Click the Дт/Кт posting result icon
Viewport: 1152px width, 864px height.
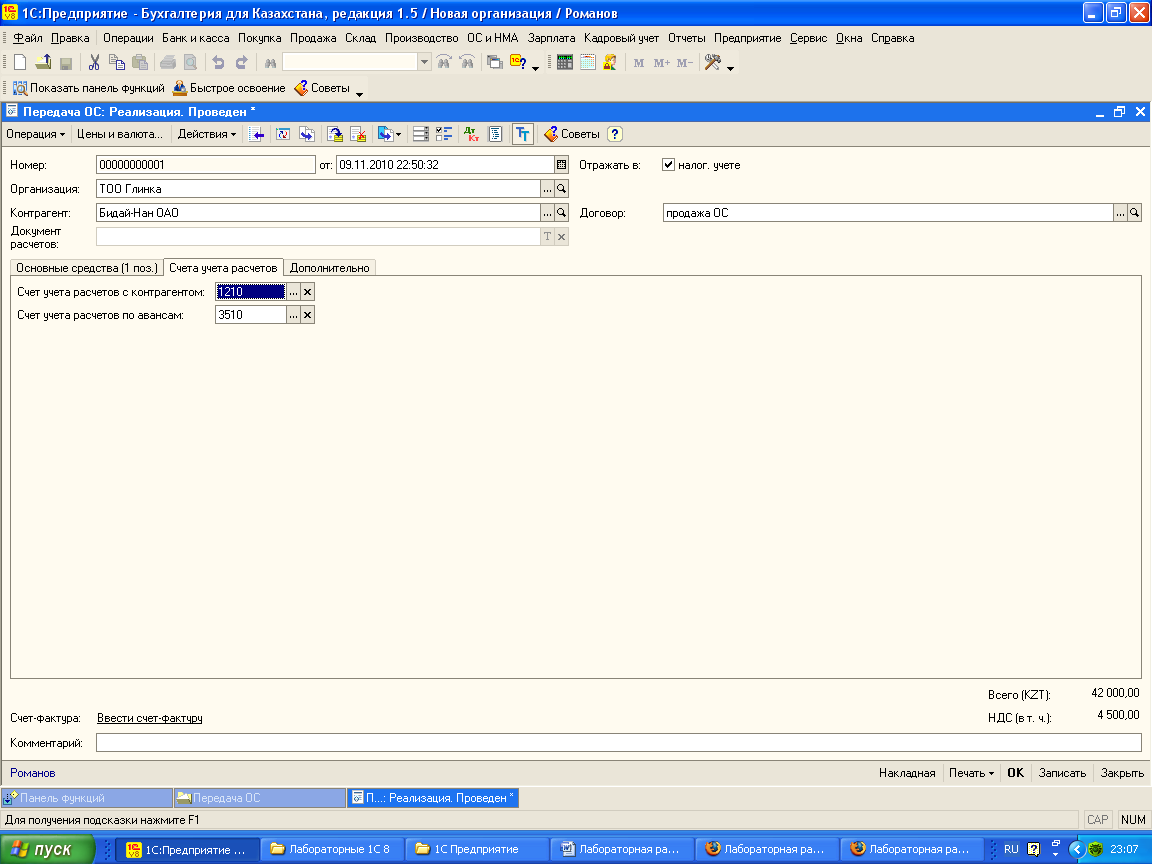473,134
